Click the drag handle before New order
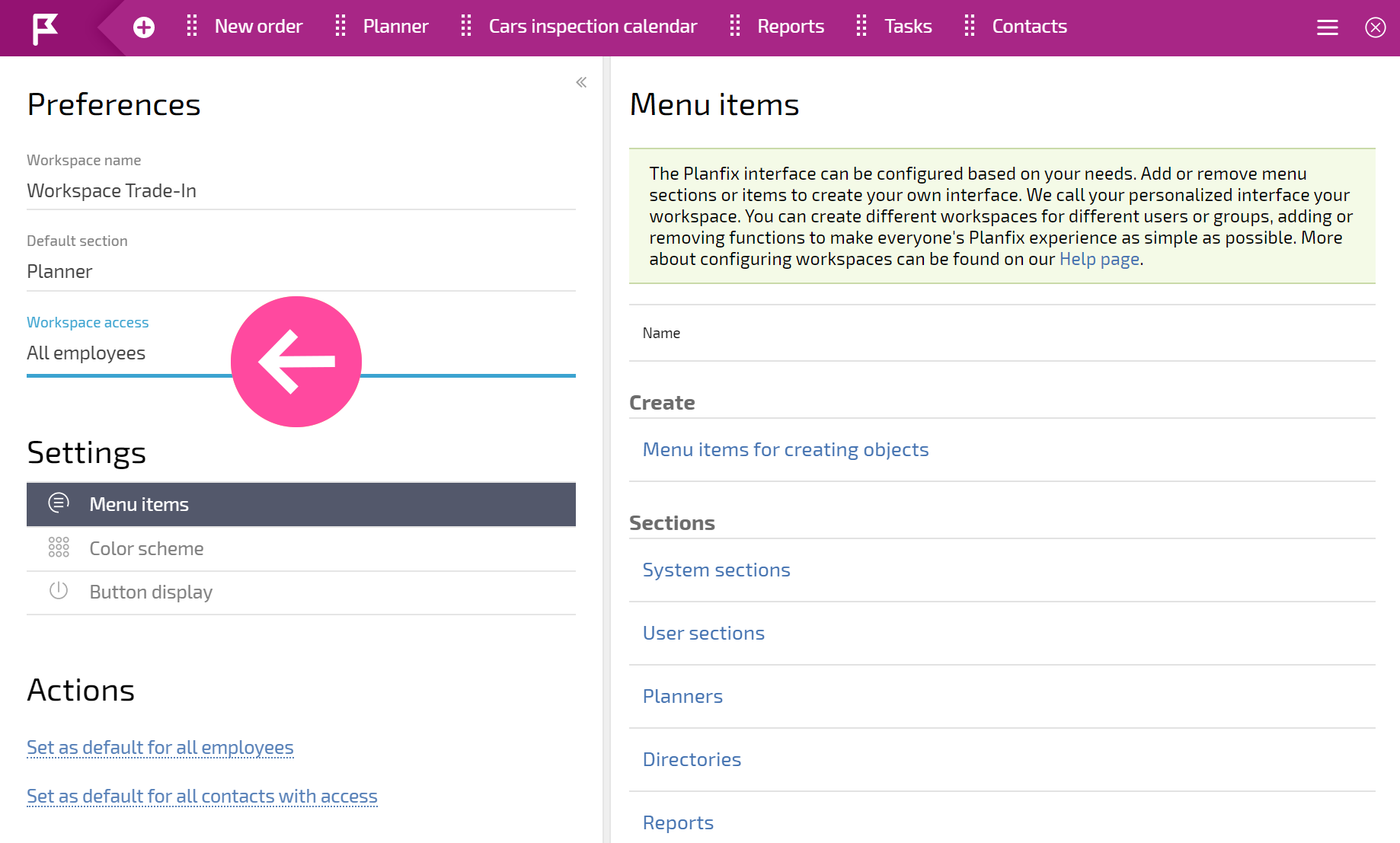Viewport: 1400px width, 843px height. (192, 27)
